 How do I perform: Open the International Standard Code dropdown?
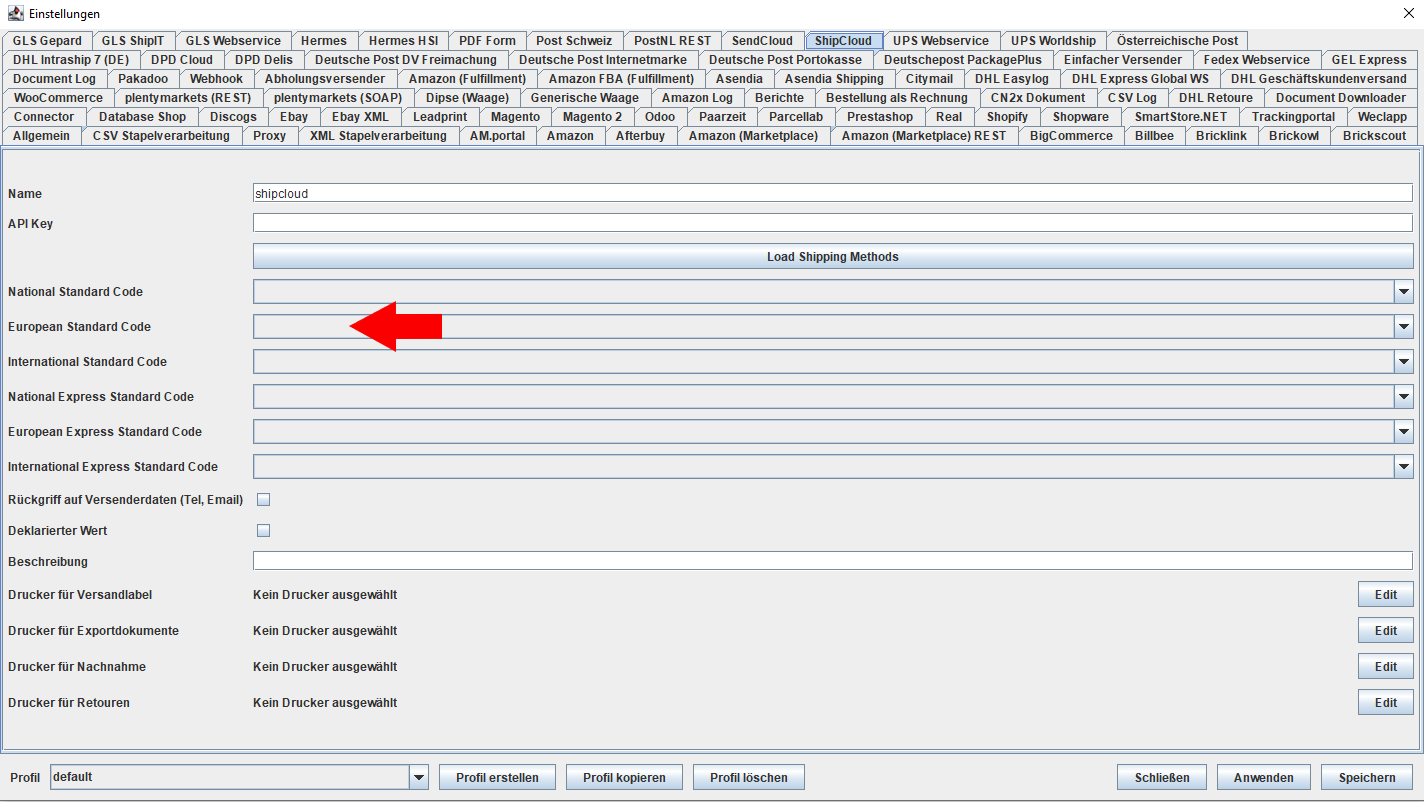coord(832,362)
